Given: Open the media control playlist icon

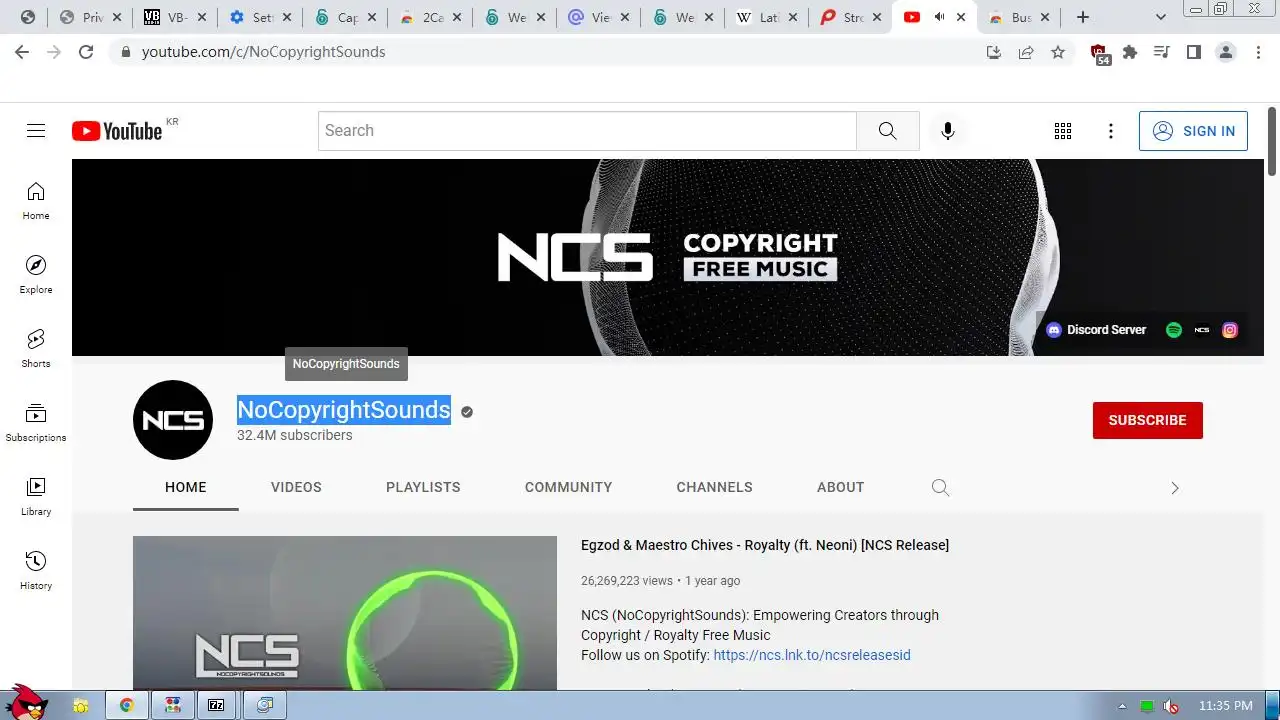Looking at the screenshot, I should coord(1162,52).
